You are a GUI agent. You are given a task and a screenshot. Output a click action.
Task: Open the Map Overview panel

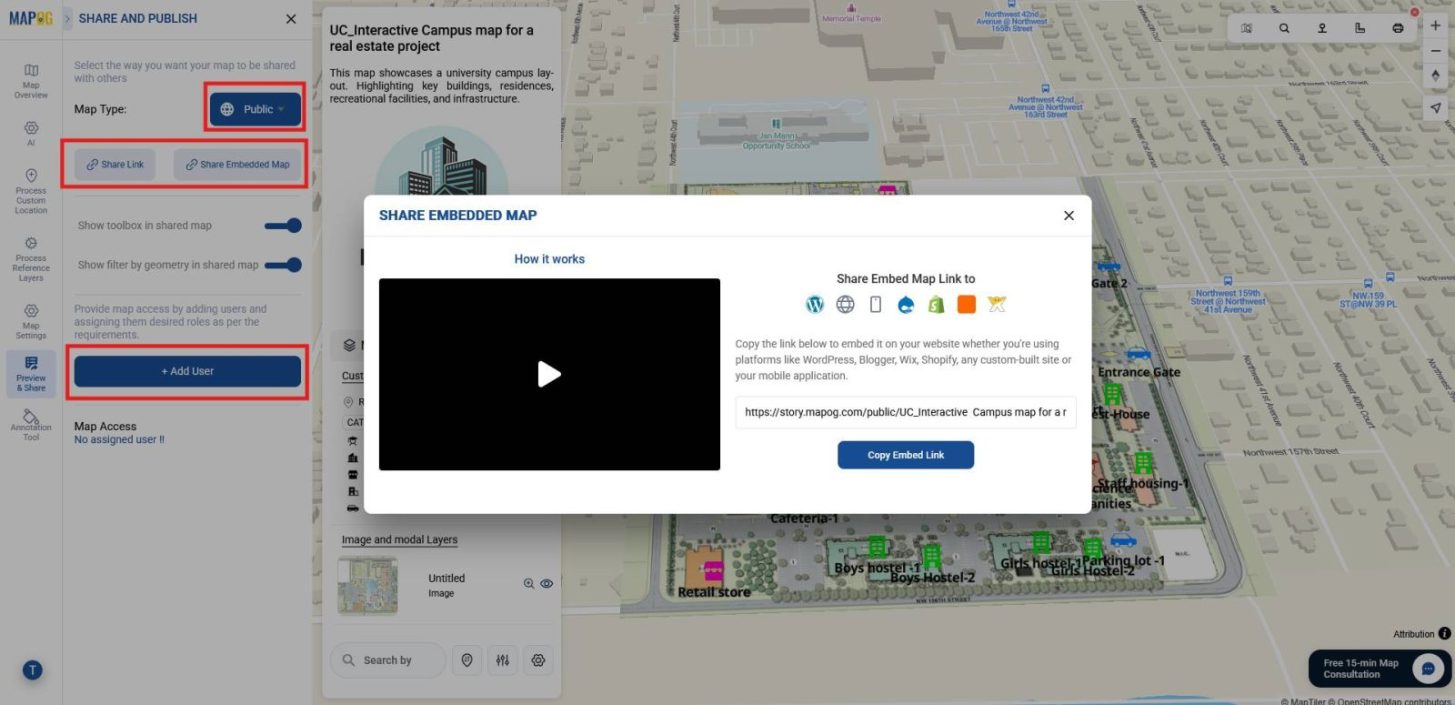click(31, 75)
